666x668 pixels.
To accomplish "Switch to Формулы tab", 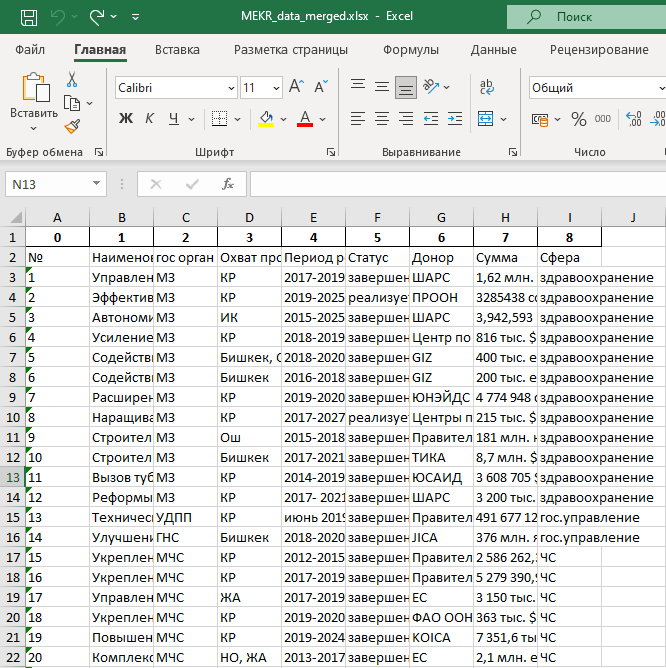I will (x=411, y=50).
